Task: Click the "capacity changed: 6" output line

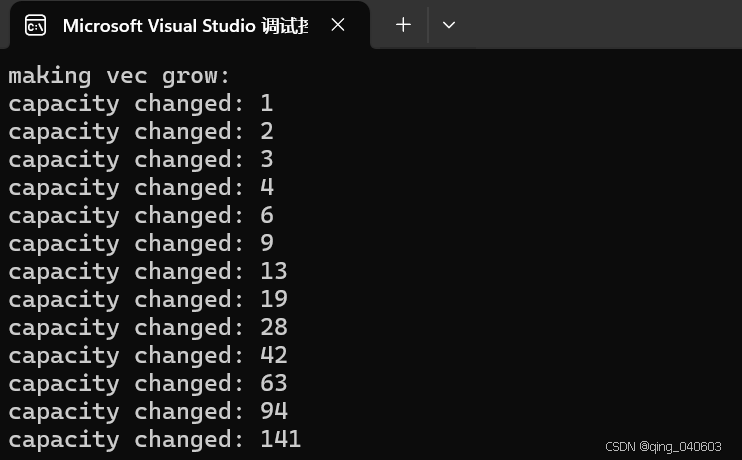Action: pyautogui.click(x=140, y=216)
